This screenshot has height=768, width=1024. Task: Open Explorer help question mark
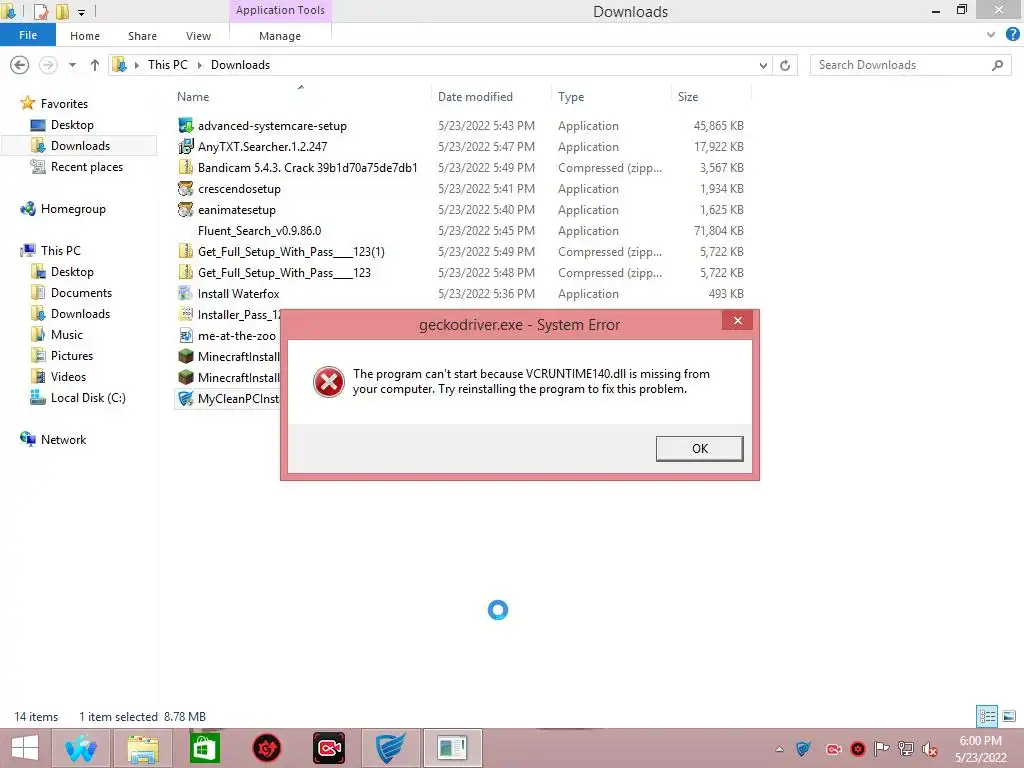pos(1012,35)
